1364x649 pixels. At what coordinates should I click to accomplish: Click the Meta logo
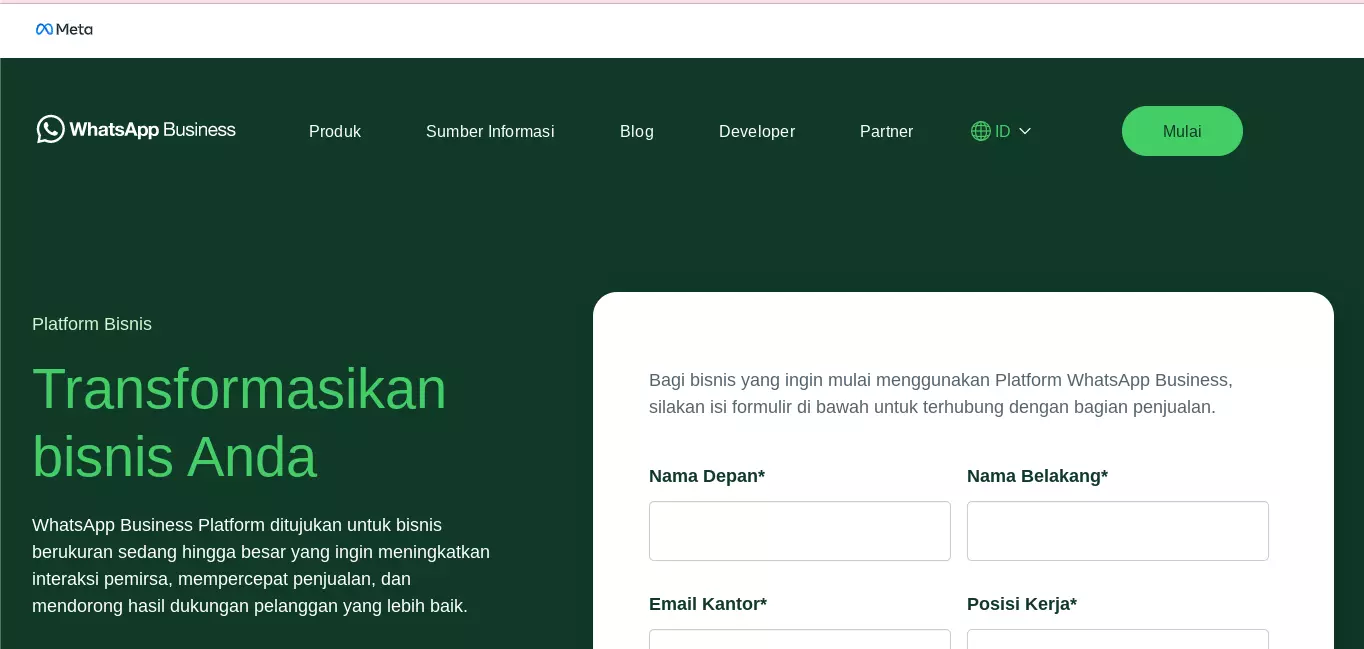(x=64, y=29)
